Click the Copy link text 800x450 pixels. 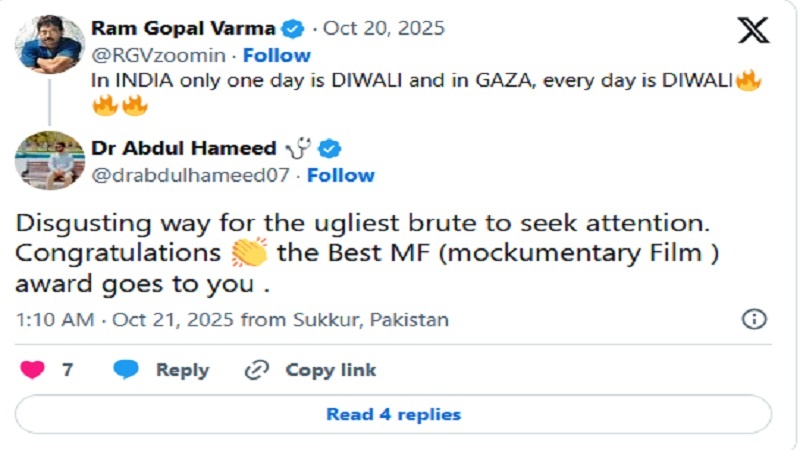331,370
